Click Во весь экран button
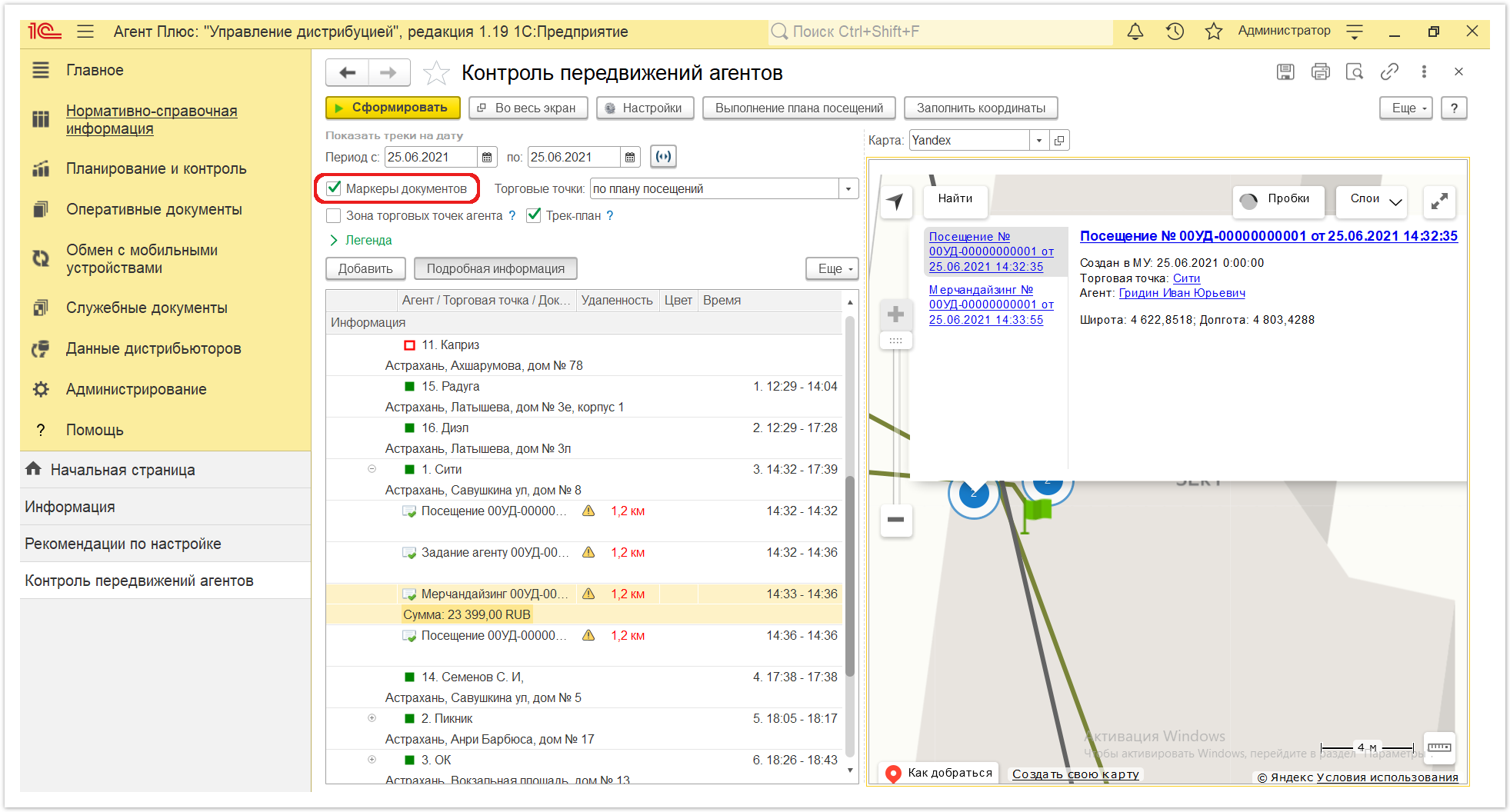Screen dimensions: 1510x812 [x=528, y=108]
